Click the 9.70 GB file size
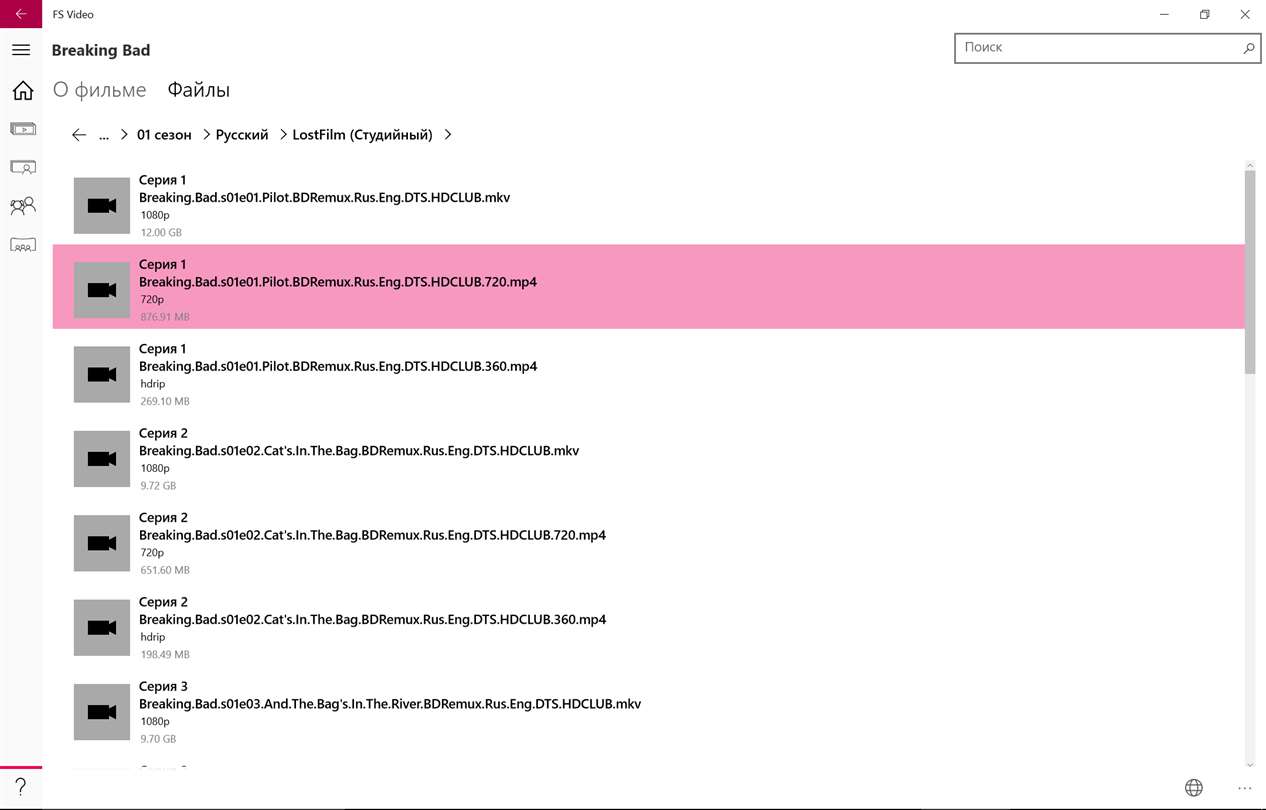1266x810 pixels. 158,739
